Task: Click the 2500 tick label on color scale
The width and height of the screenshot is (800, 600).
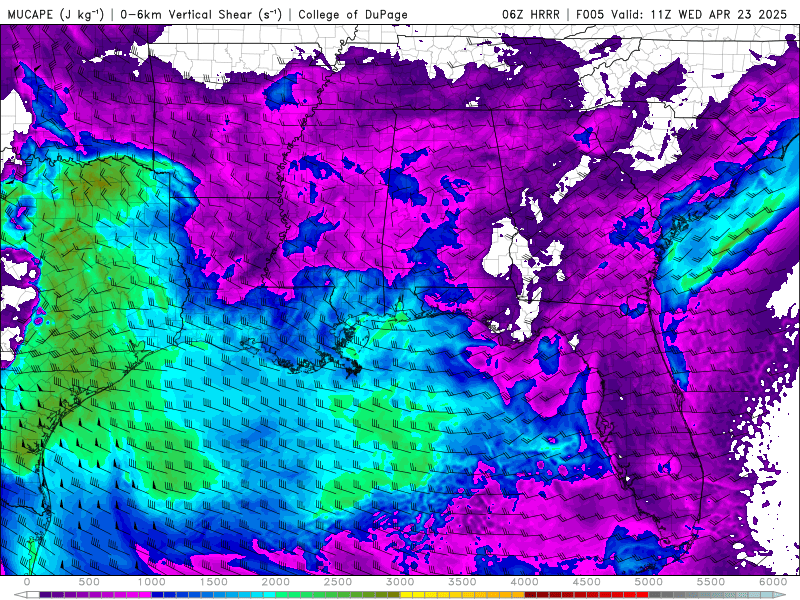Action: [338, 582]
